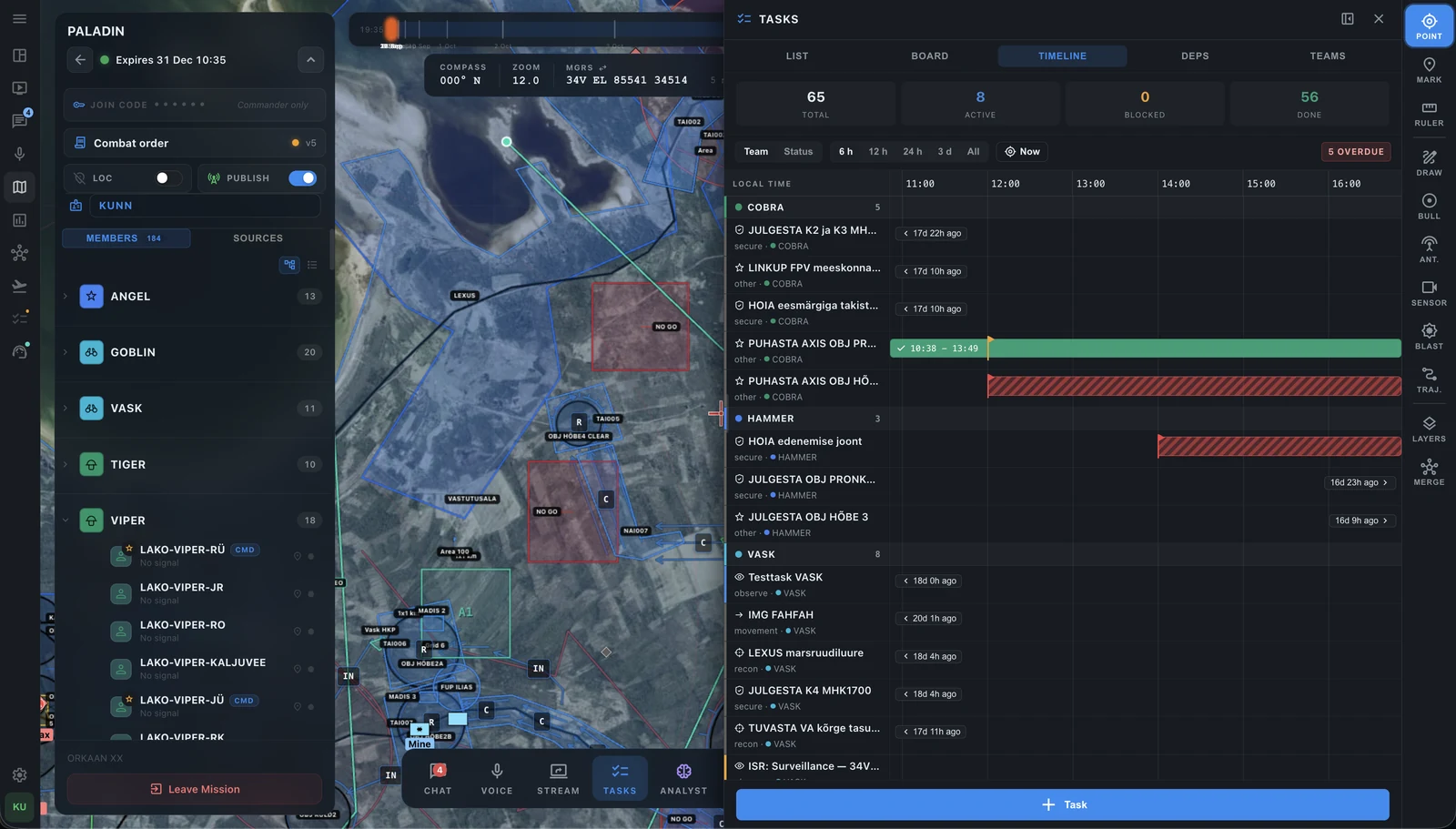Image resolution: width=1456 pixels, height=829 pixels.
Task: Select the LAKO-VIPER-RÜ member
Action: [x=214, y=556]
